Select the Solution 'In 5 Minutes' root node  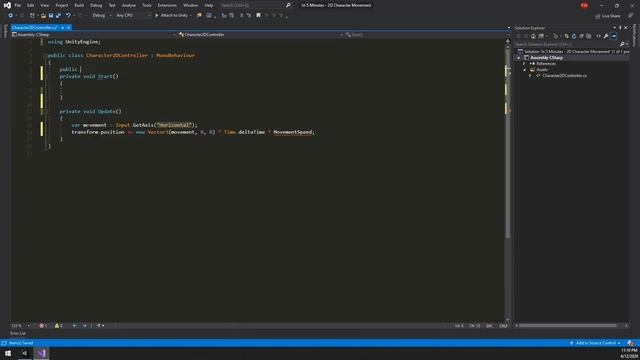point(573,51)
